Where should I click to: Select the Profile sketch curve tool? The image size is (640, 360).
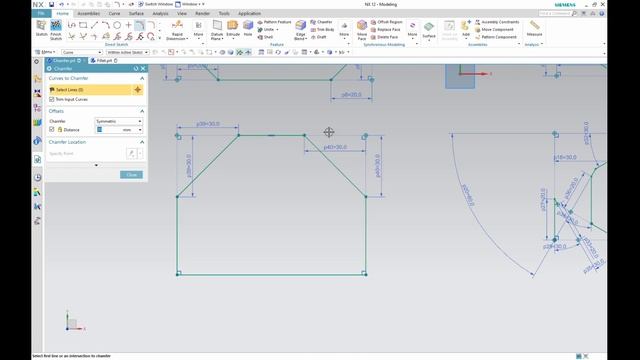click(x=72, y=25)
